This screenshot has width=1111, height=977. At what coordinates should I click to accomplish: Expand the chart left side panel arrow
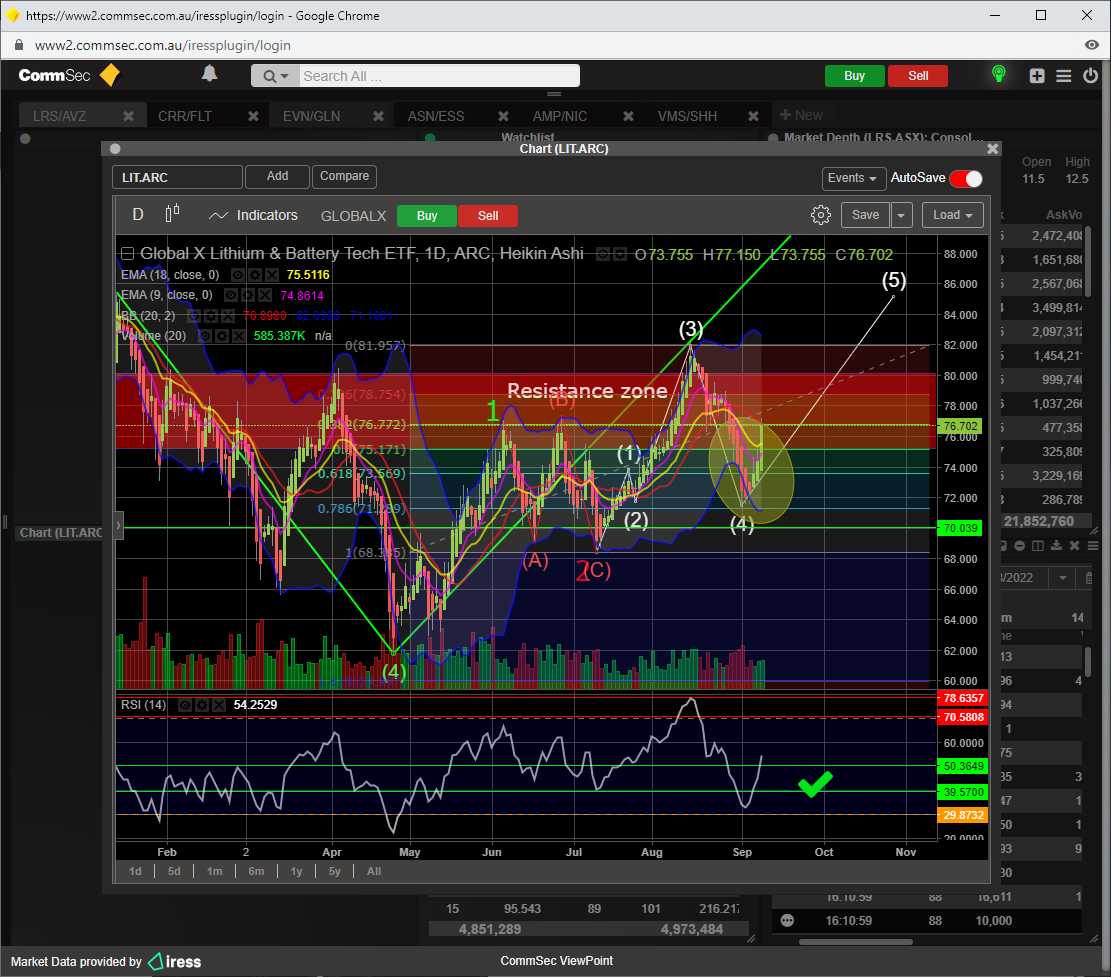119,526
